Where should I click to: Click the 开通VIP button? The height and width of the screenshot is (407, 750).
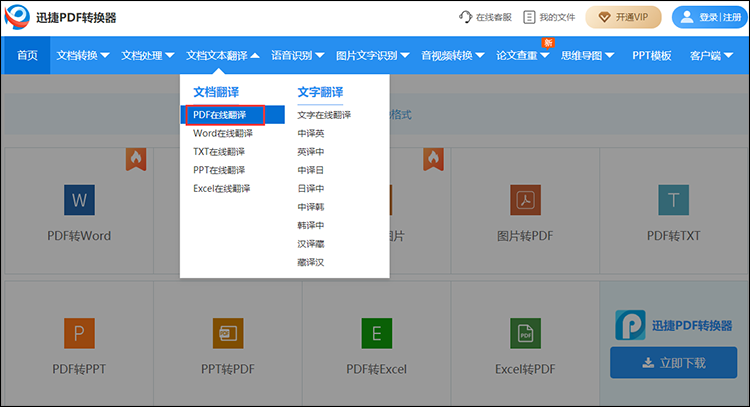click(x=624, y=17)
